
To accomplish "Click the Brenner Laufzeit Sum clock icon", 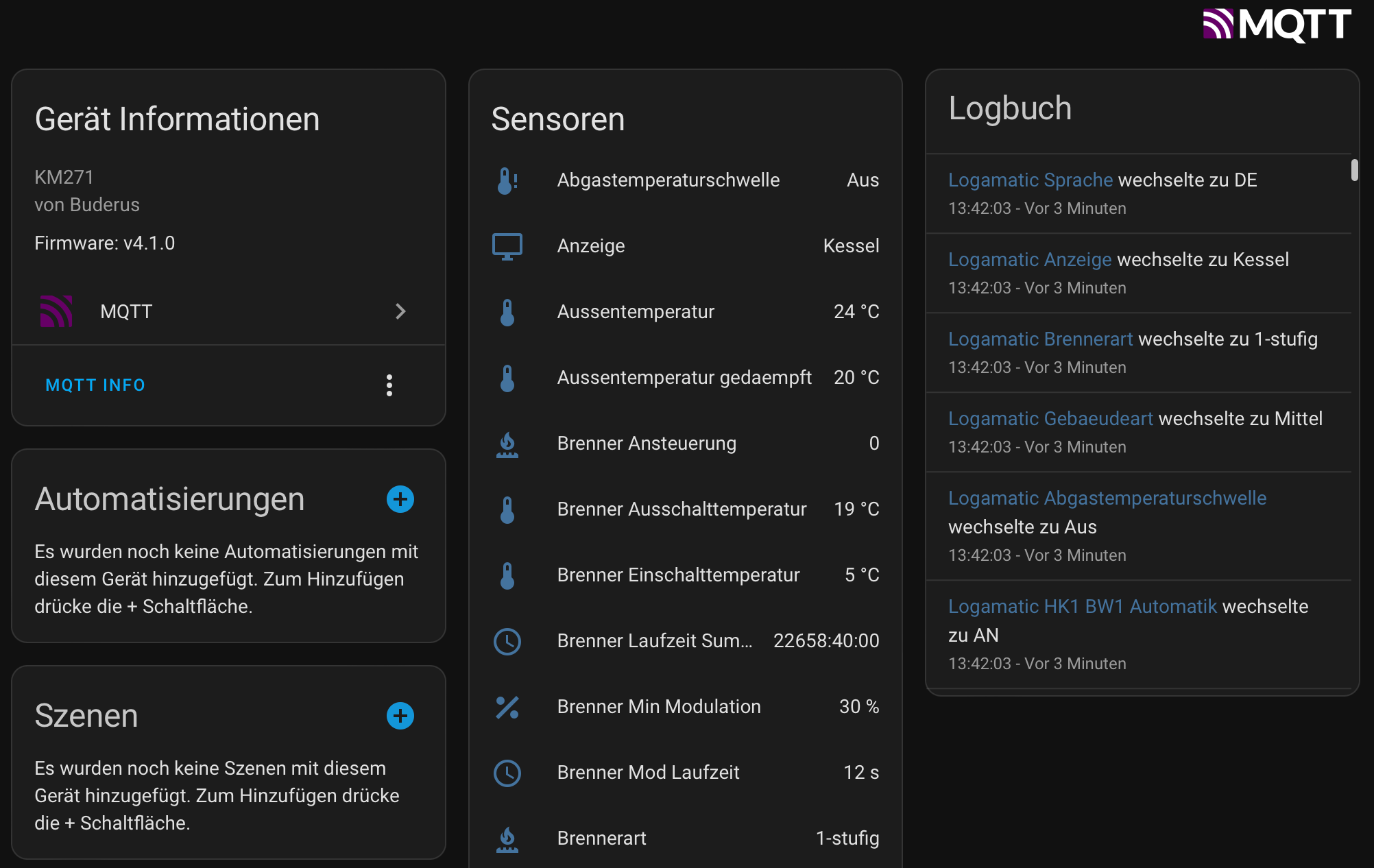I will pos(507,641).
